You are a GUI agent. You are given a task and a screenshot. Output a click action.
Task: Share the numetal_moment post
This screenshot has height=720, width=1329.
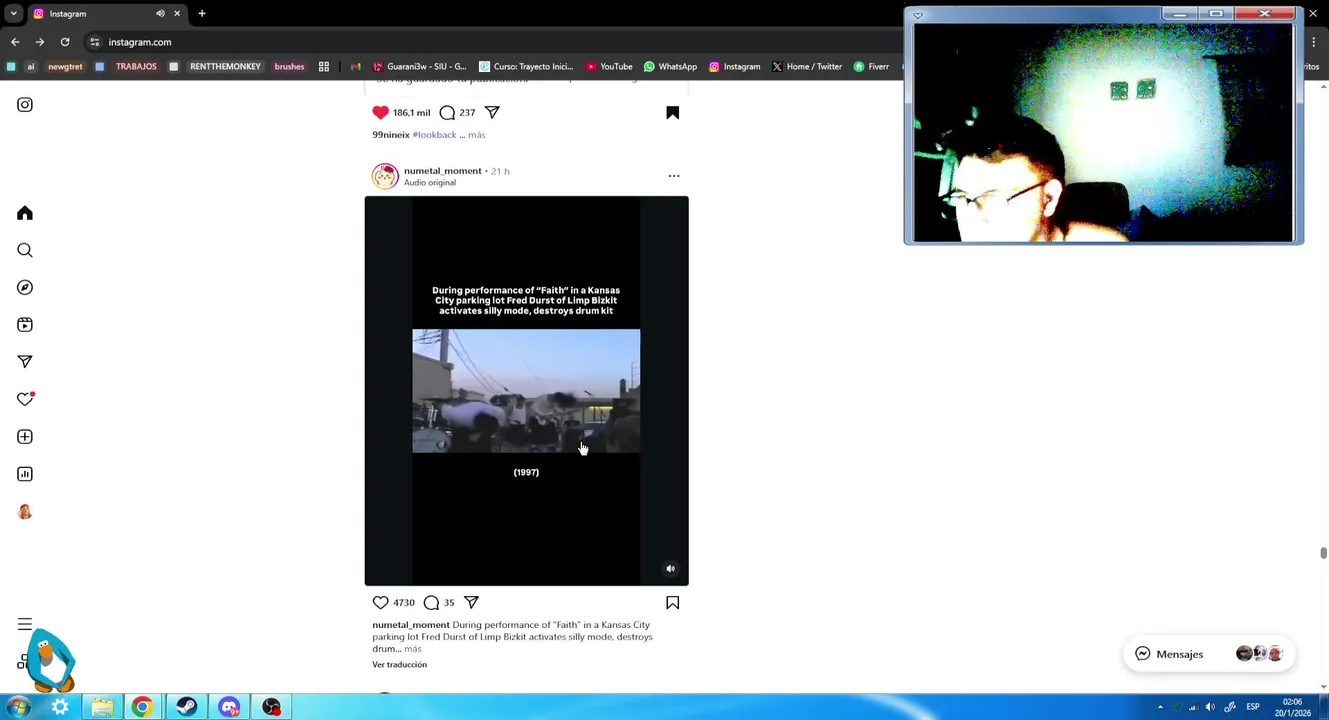click(x=471, y=602)
